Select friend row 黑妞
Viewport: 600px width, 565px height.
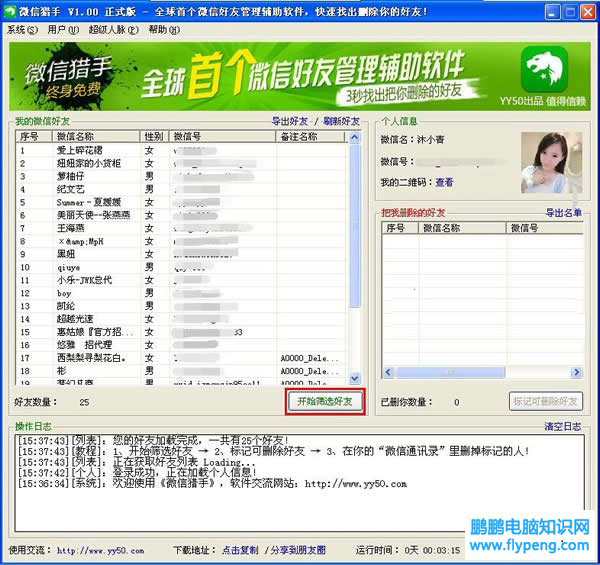point(181,254)
